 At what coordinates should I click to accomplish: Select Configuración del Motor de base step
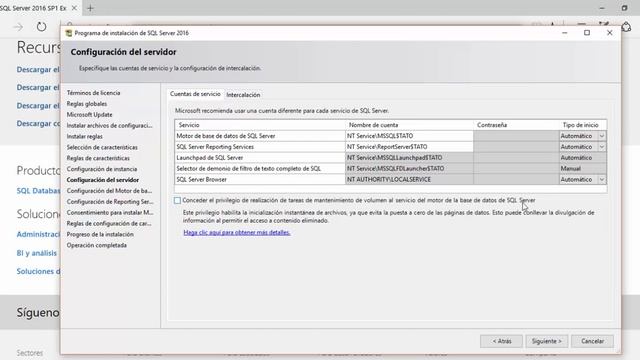tap(109, 191)
